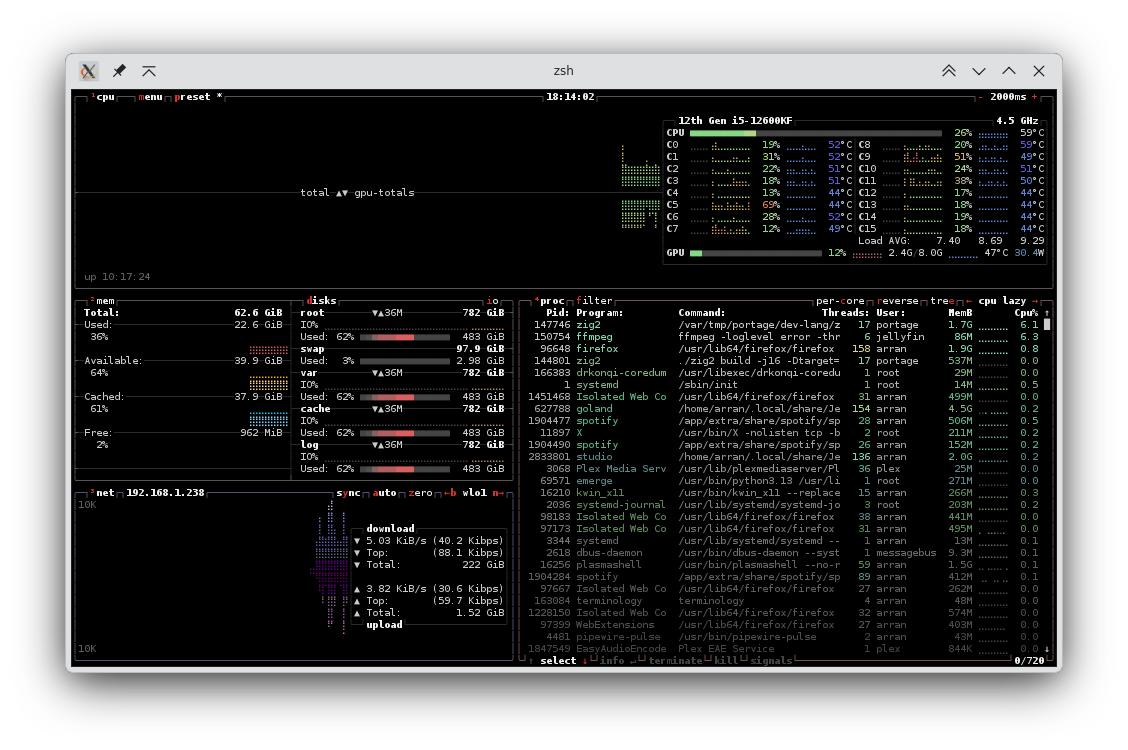Select the kwin_x11 process row

pyautogui.click(x=783, y=493)
